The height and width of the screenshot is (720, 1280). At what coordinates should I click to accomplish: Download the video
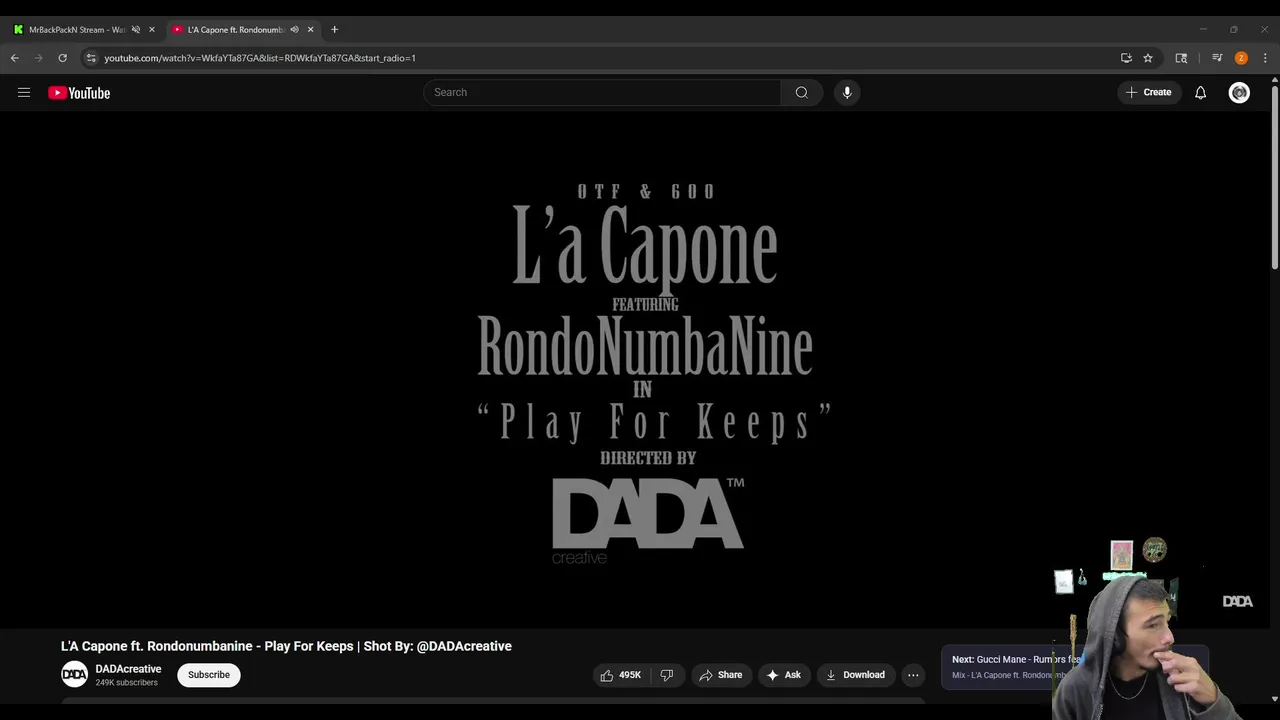tap(855, 675)
